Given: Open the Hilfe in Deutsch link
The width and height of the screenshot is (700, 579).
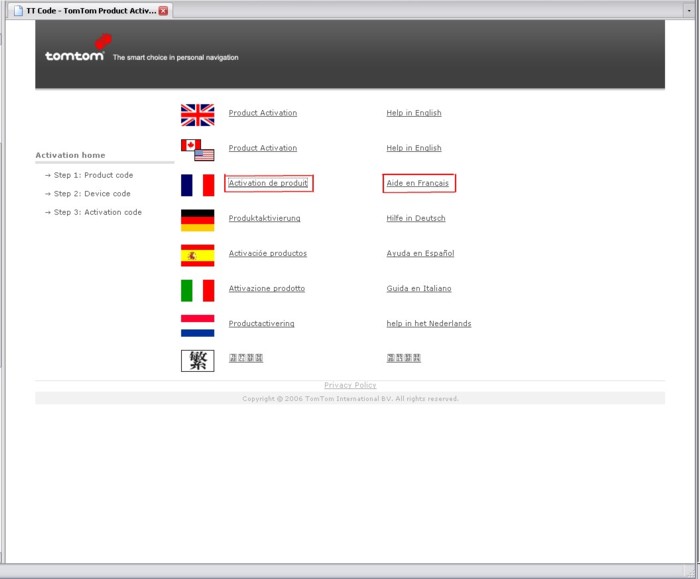Looking at the screenshot, I should point(416,218).
